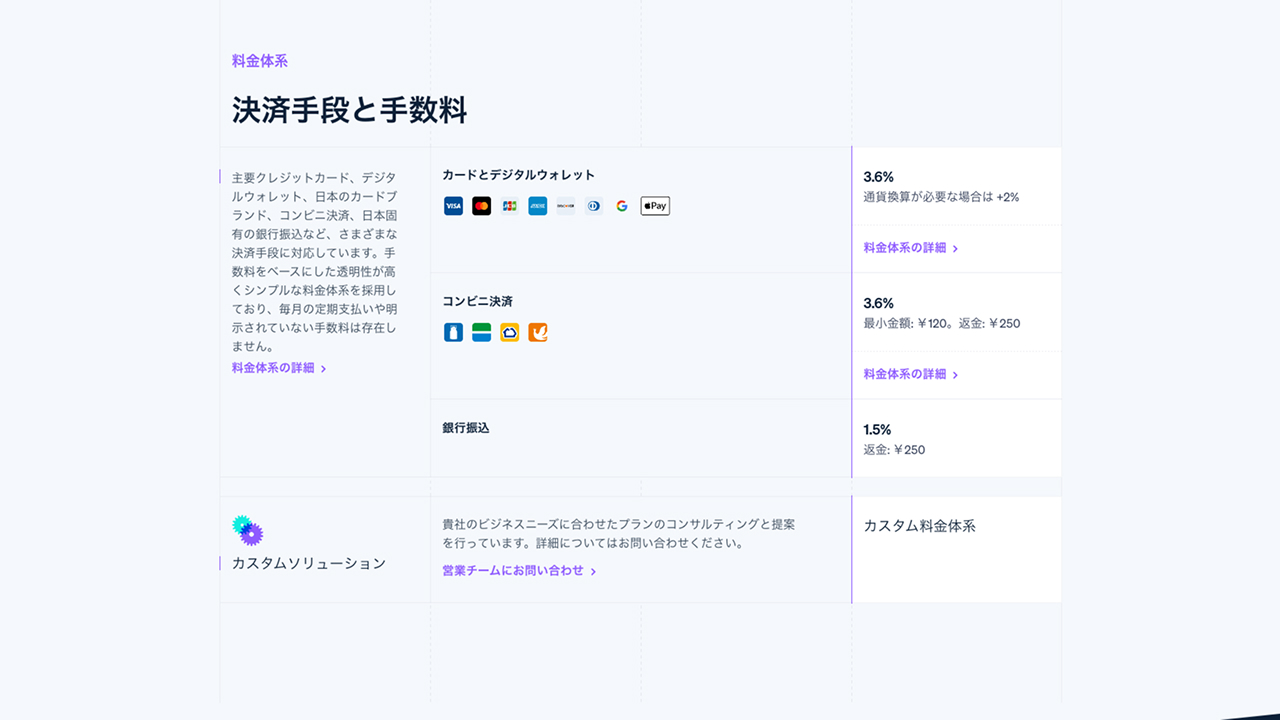Click the カスタム料金体系 cell
The width and height of the screenshot is (1280, 720).
[920, 524]
